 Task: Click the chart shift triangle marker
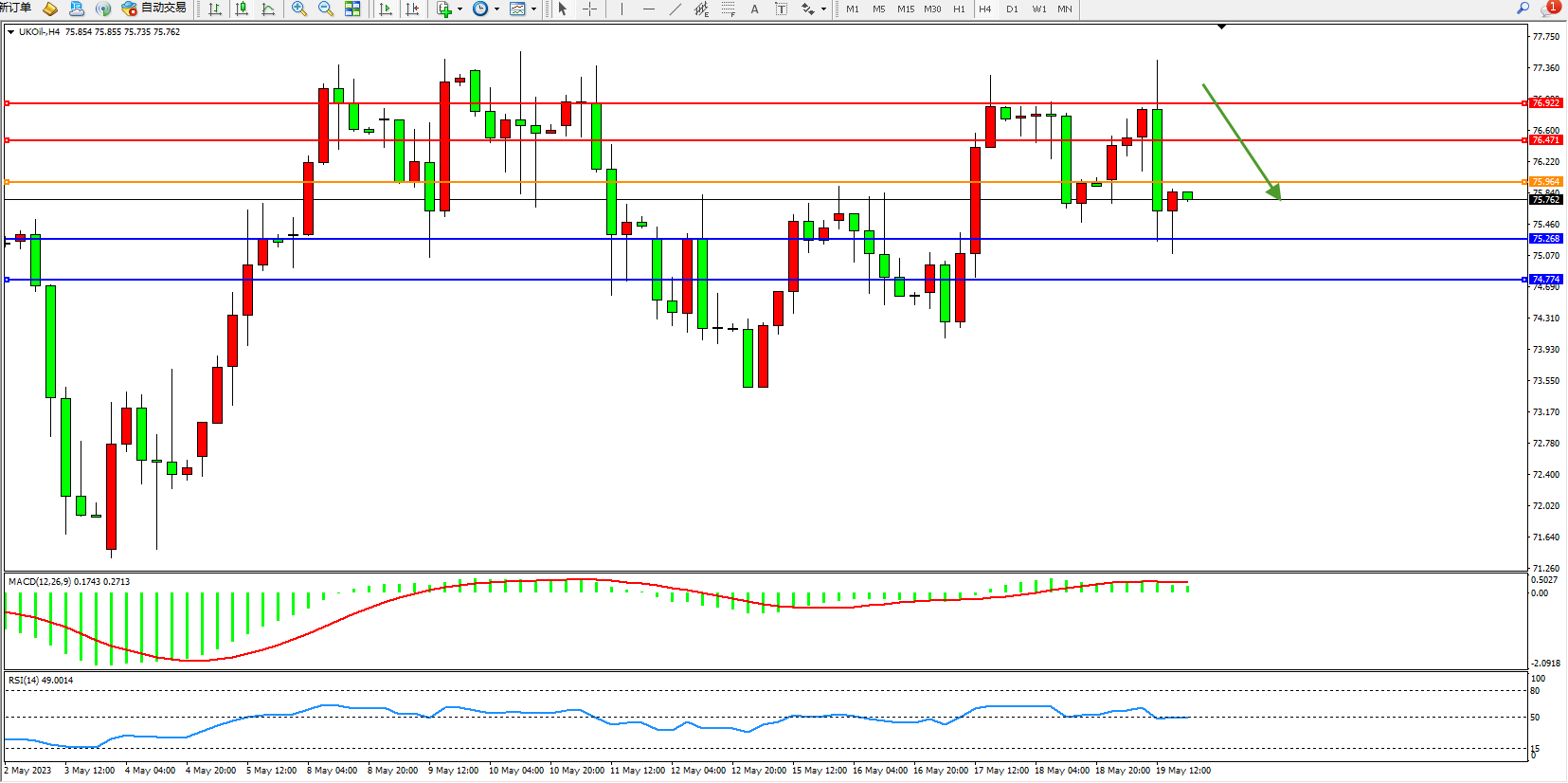coord(1221,27)
